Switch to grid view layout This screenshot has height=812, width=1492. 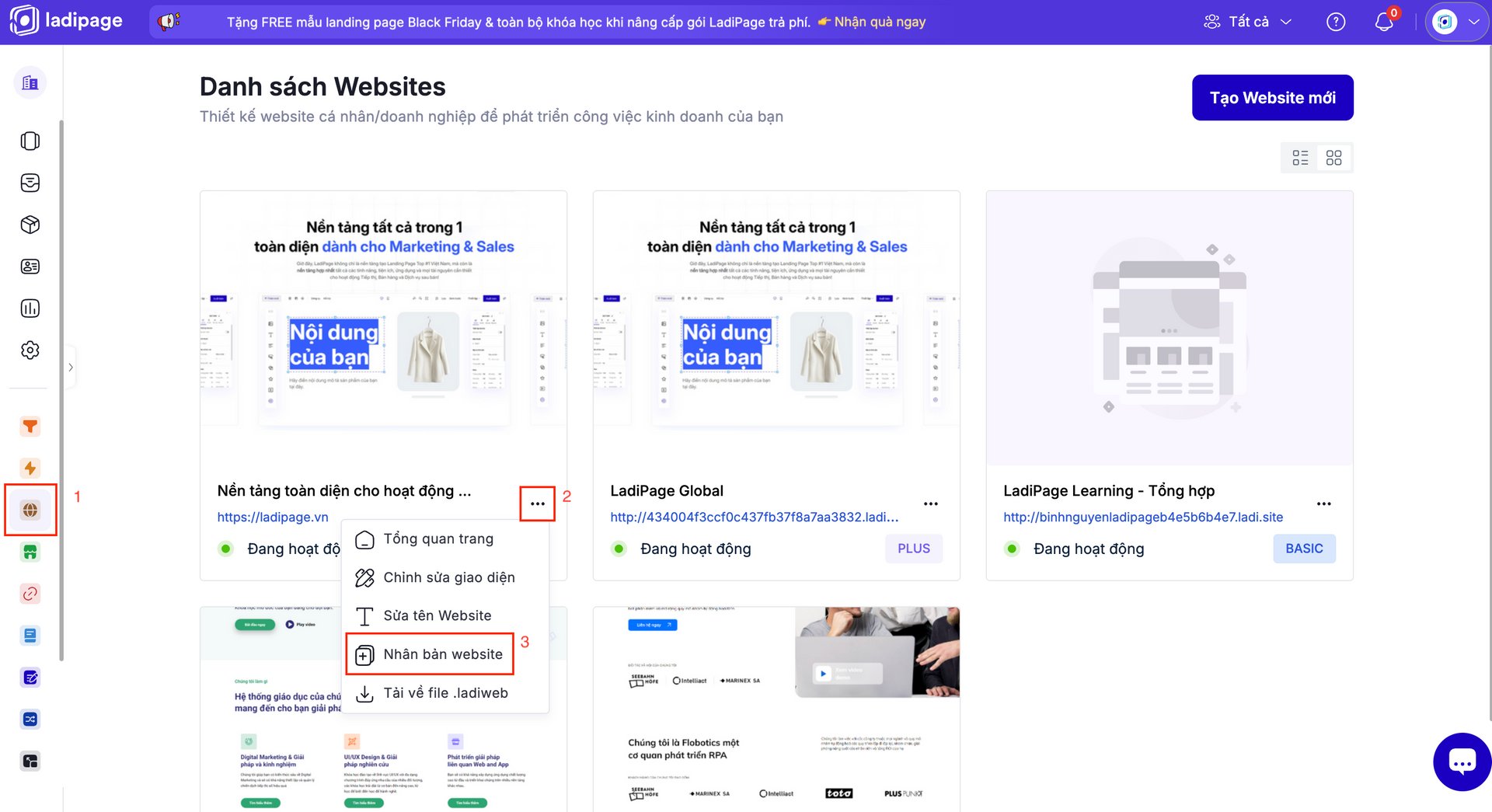1333,158
